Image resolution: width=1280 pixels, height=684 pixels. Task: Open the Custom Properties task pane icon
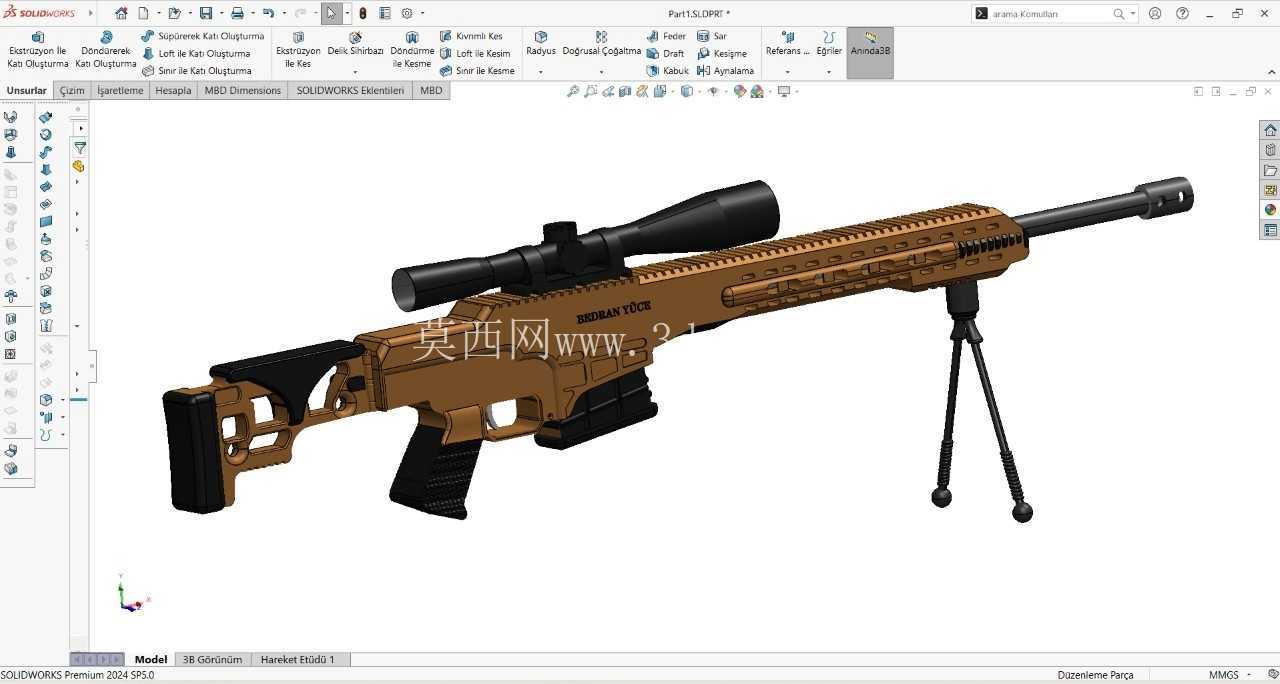[1270, 230]
